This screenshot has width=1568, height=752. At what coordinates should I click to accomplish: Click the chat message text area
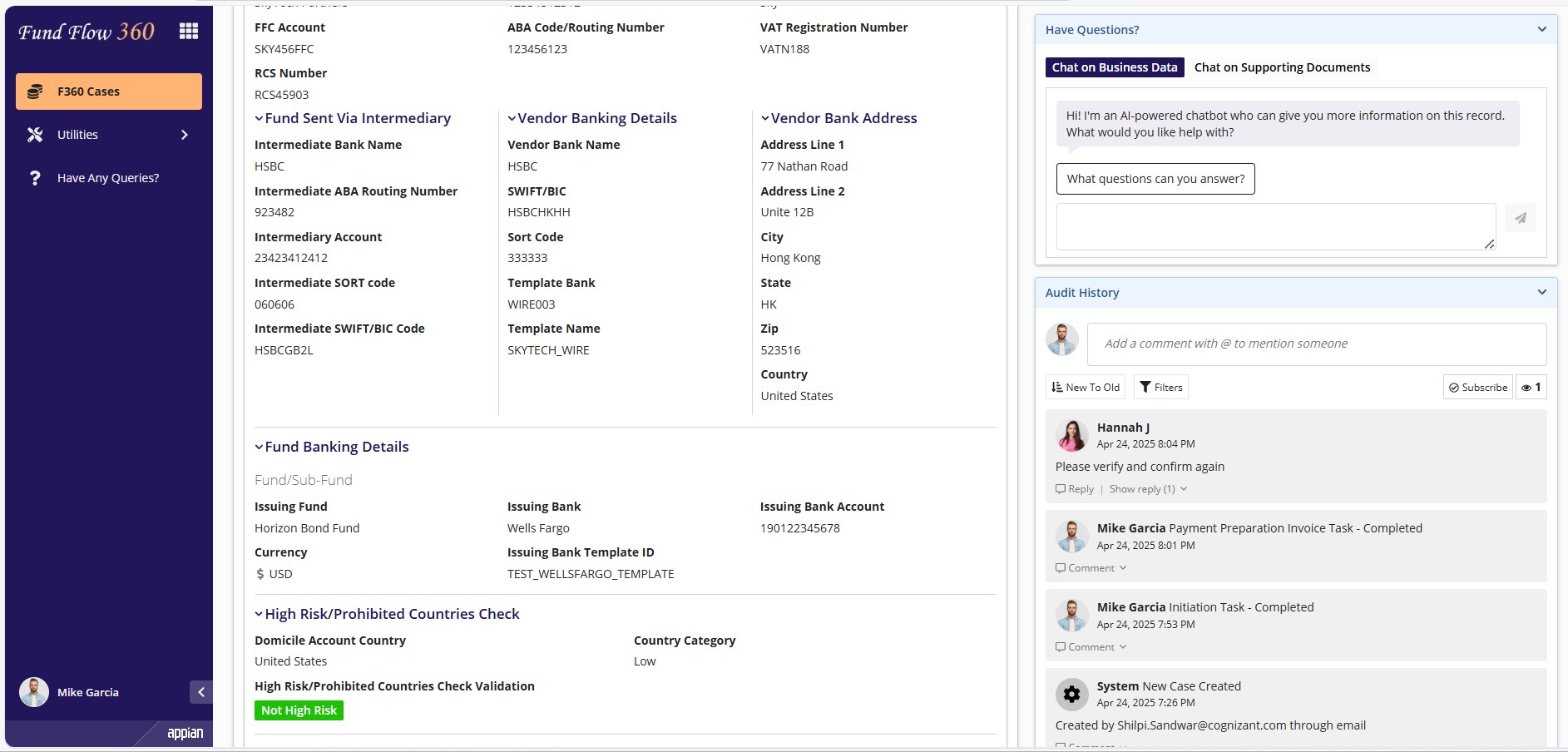click(x=1276, y=226)
